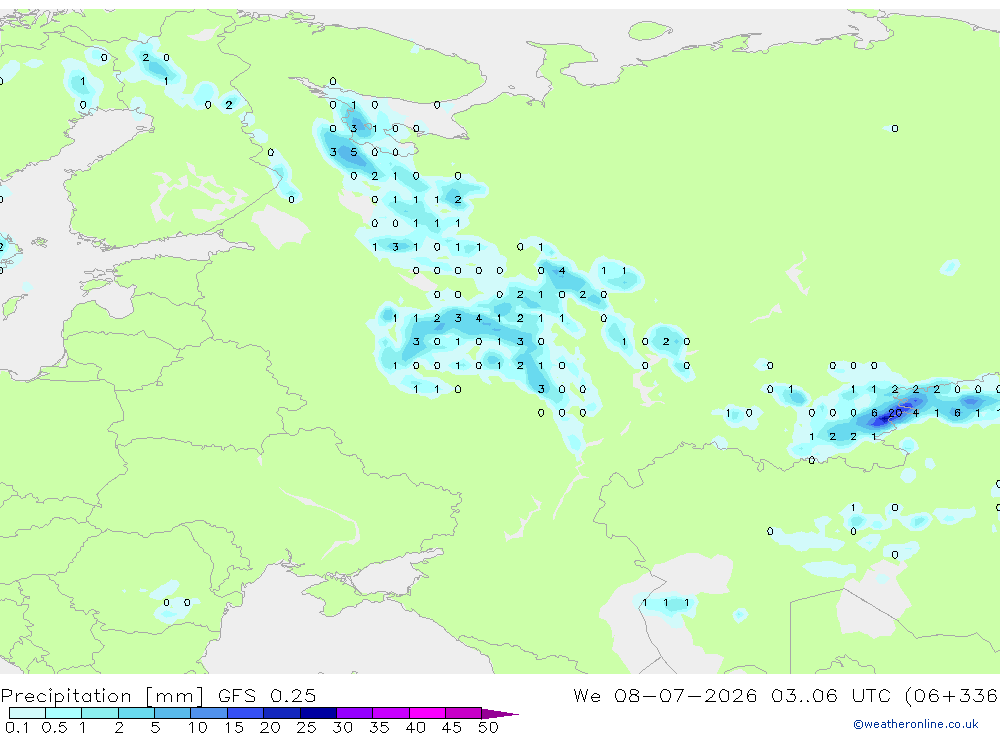Click the 20 precipitation value on the map

click(895, 413)
